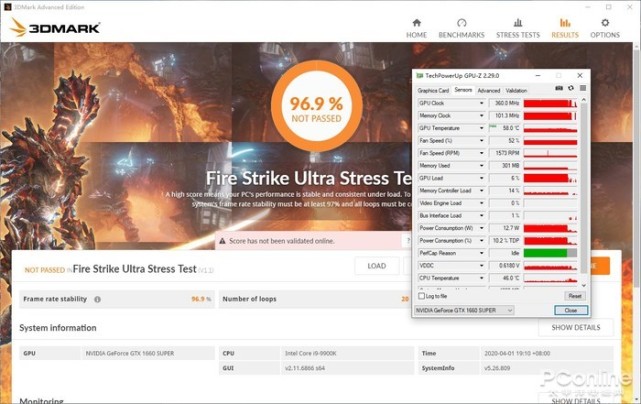Expand the Power Consumption (%) dropdown
Viewport: 641px width, 404px height.
[481, 241]
